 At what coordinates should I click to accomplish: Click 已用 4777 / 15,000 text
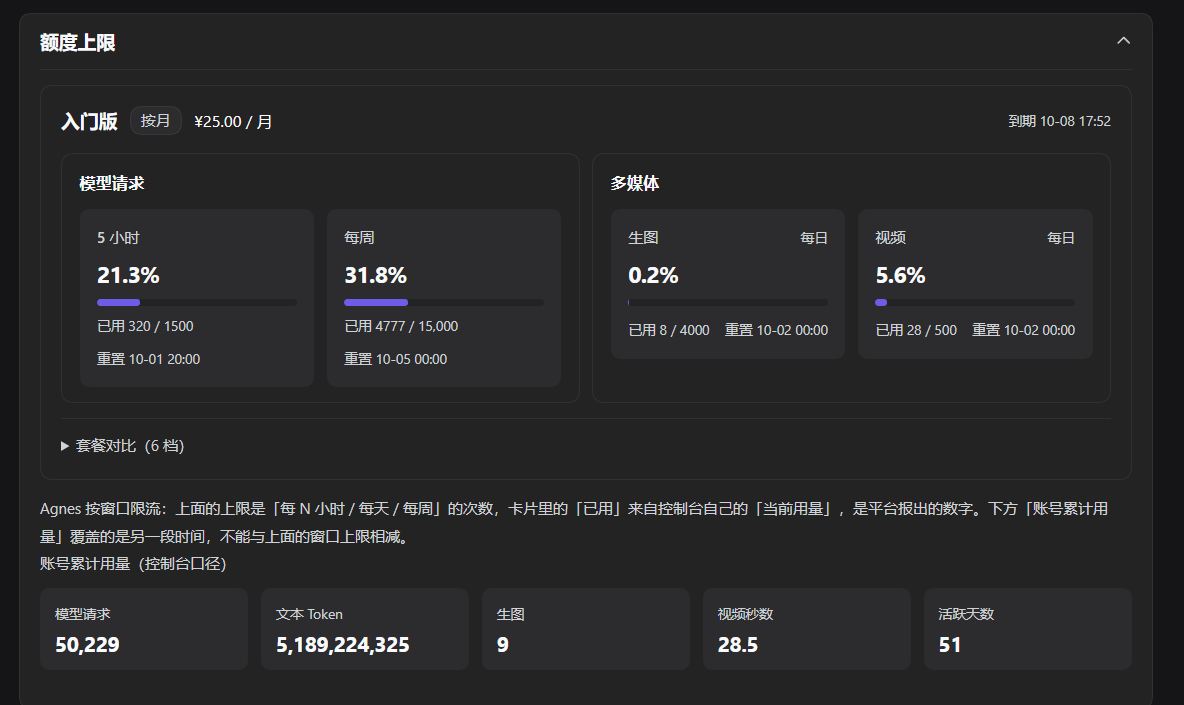click(x=401, y=326)
